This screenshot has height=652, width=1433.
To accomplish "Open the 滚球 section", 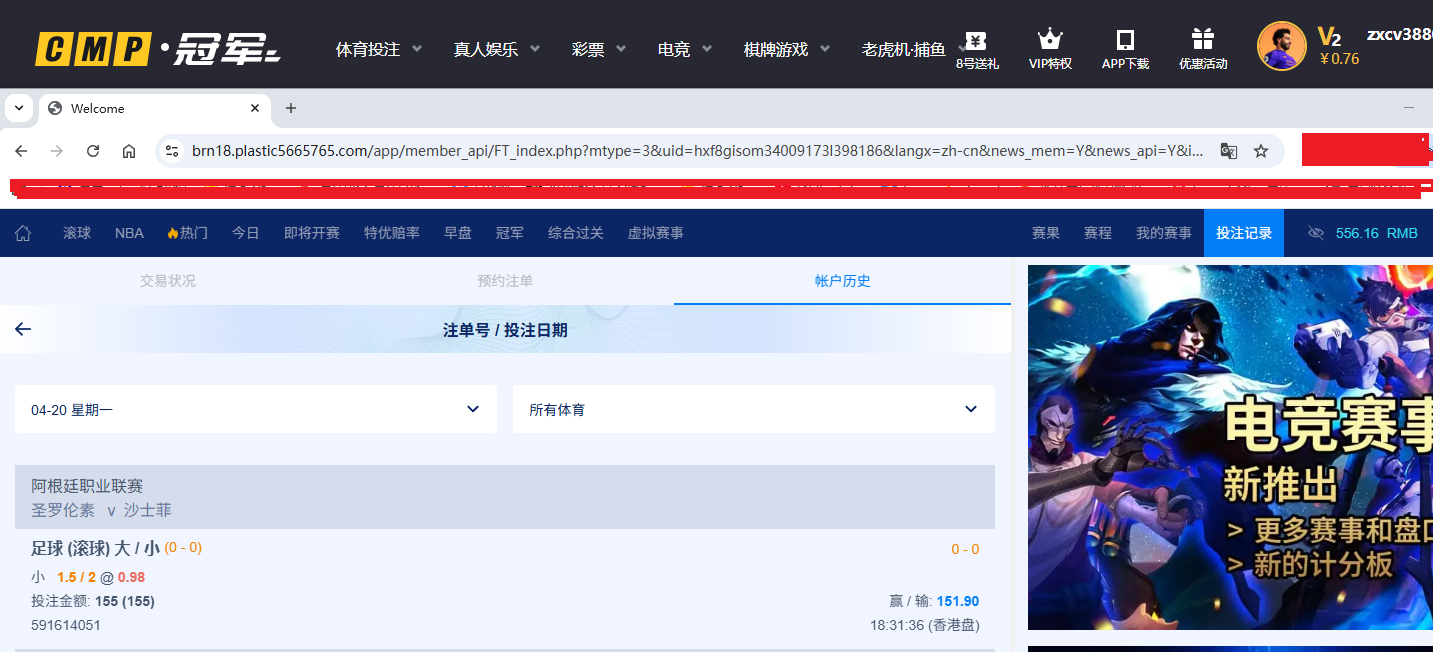I will 77,233.
